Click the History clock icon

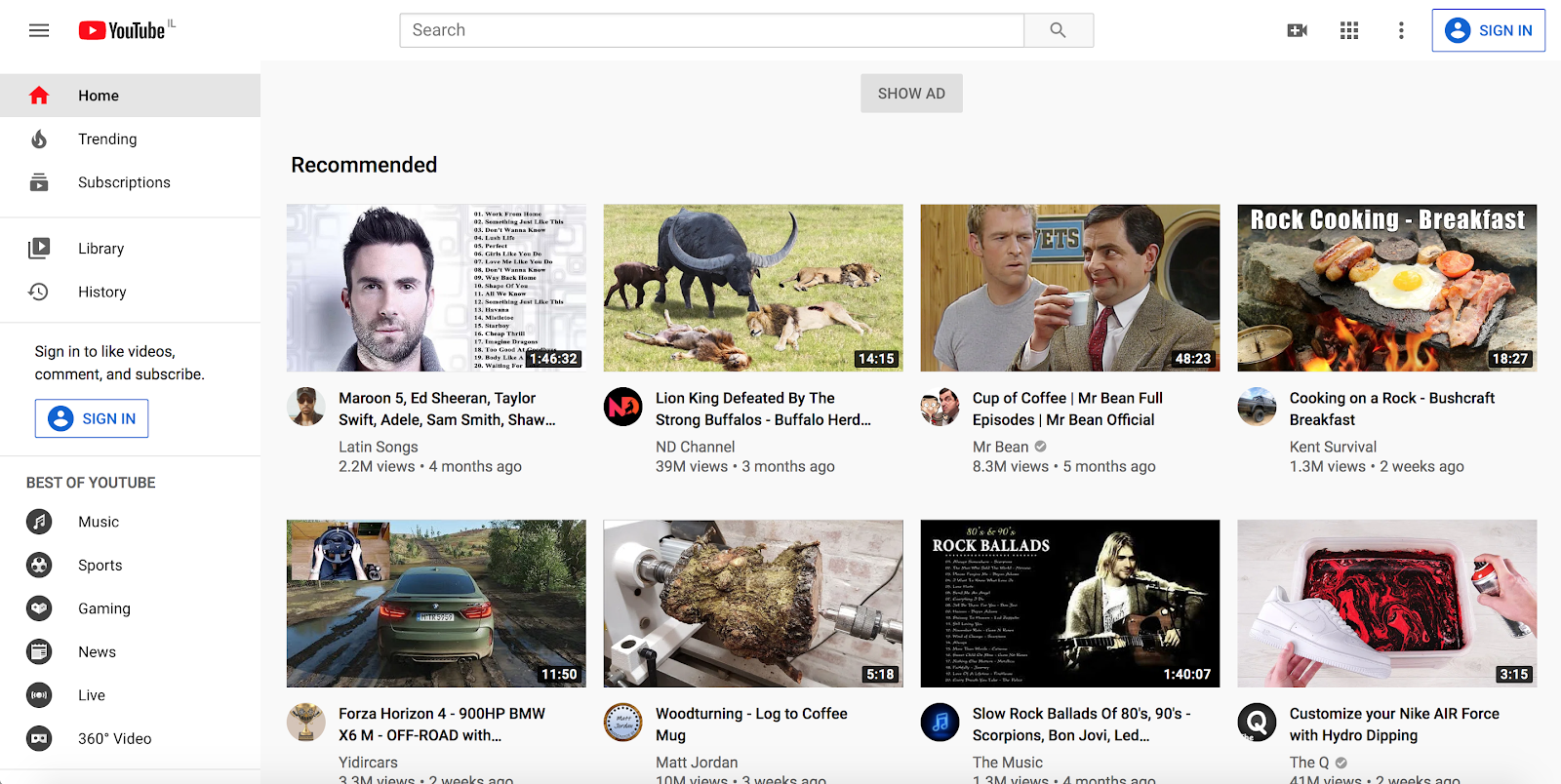[39, 292]
